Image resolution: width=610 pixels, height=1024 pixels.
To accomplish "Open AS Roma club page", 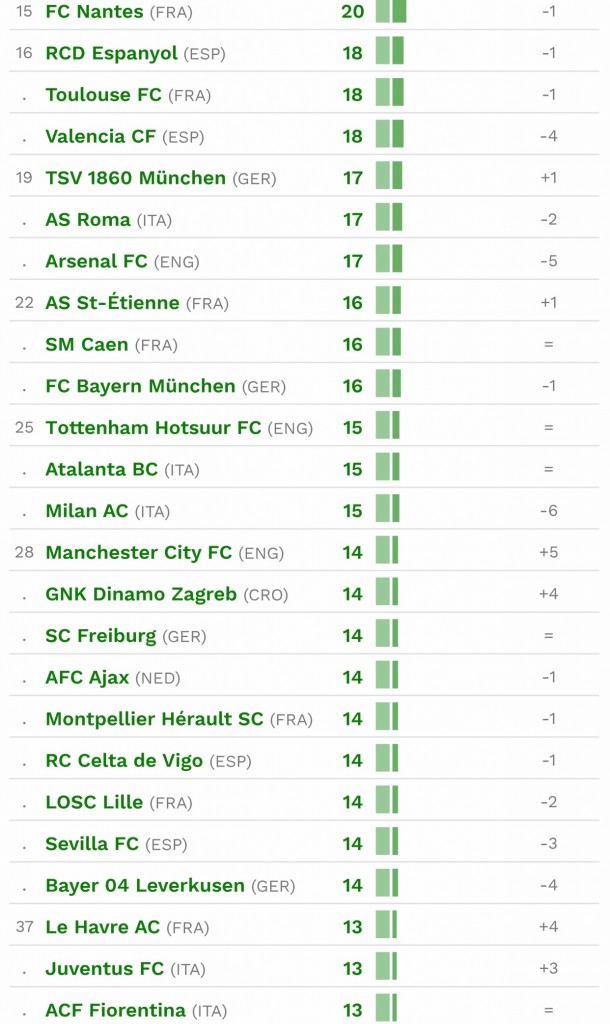I will pyautogui.click(x=88, y=219).
